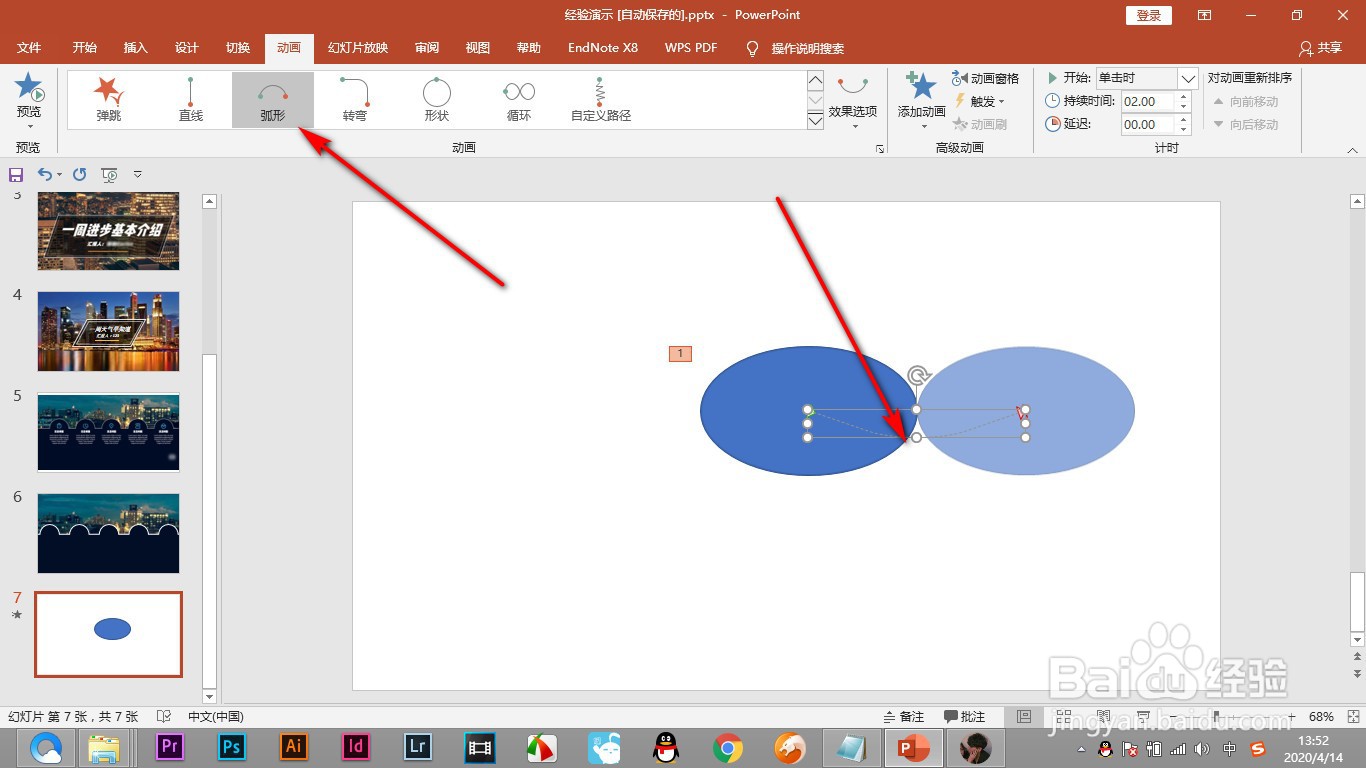
Task: Select the 自定义路径 custom path animation
Action: (601, 99)
